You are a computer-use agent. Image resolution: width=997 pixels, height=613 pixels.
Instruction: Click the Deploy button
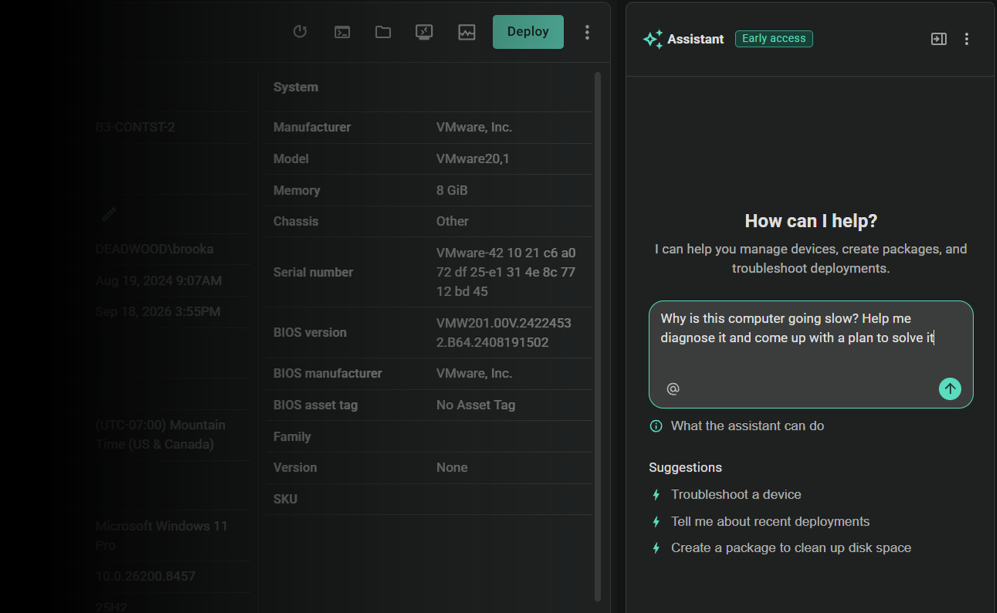(x=528, y=32)
